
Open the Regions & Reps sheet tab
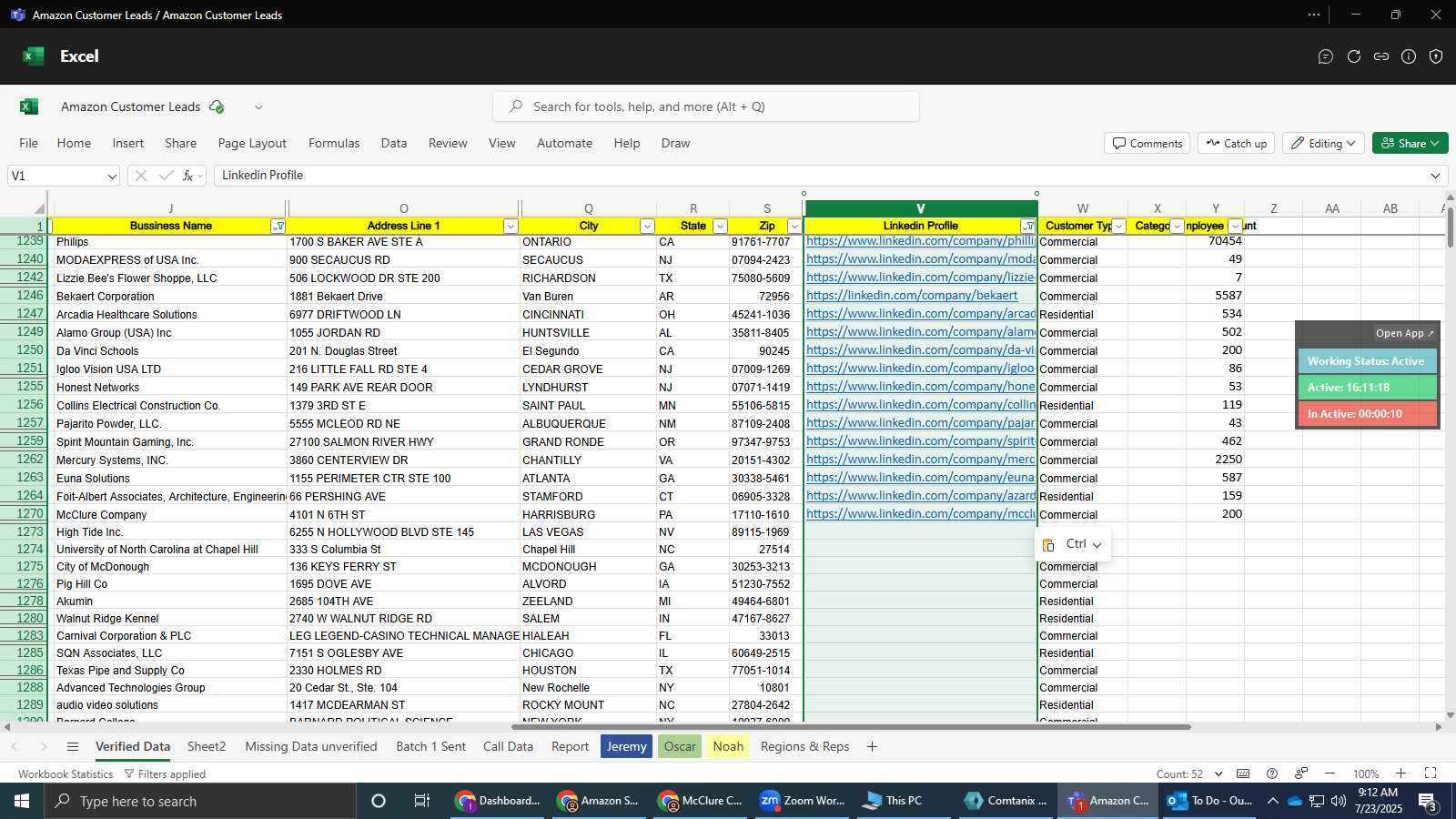805,747
